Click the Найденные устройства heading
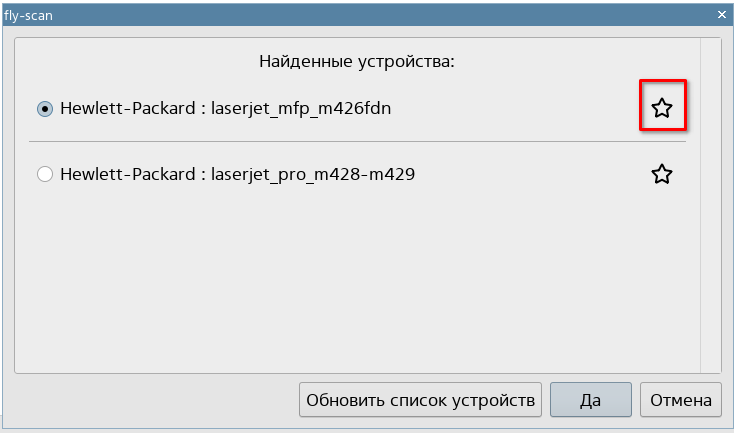Viewport: 735px width, 433px height. (x=357, y=62)
